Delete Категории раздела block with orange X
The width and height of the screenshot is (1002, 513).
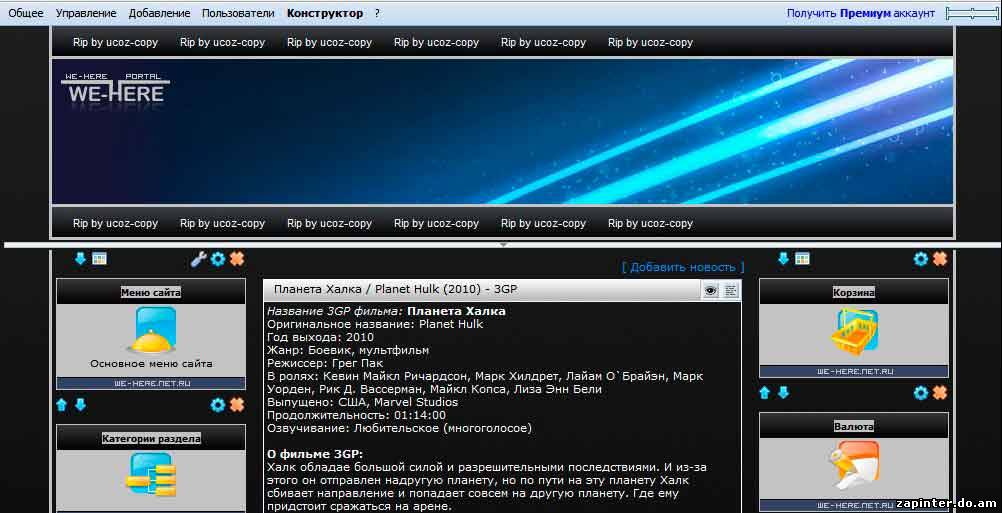pos(237,405)
